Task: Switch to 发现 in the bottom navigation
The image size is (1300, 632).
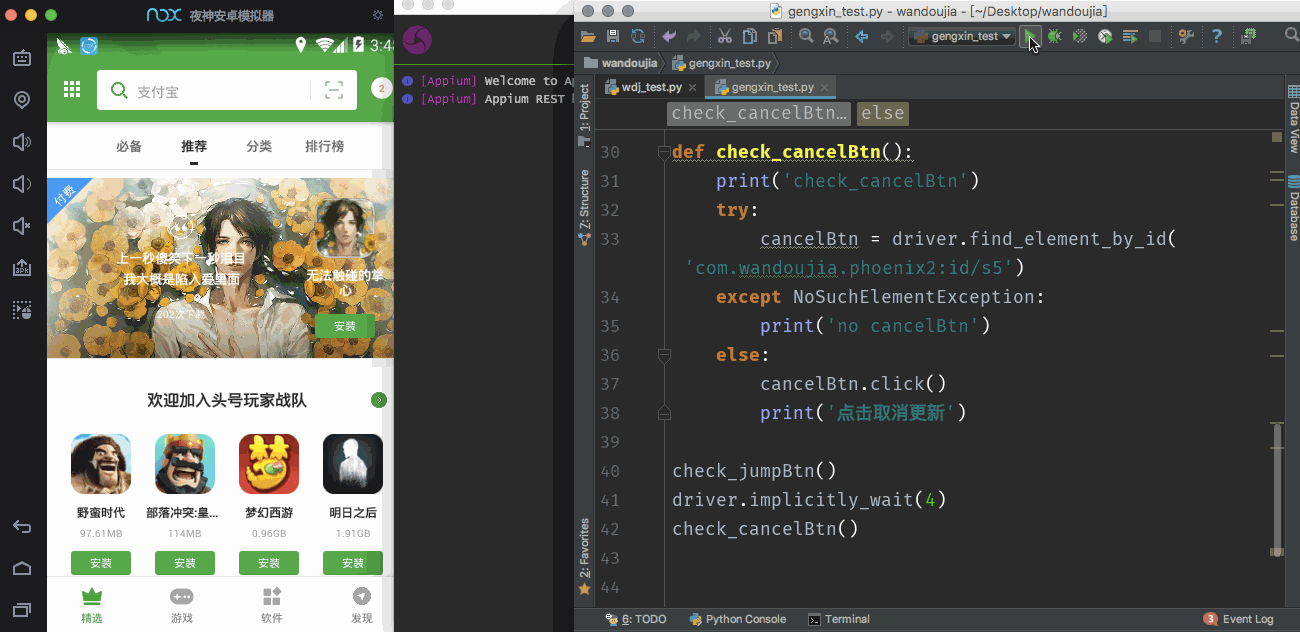Action: coord(362,604)
